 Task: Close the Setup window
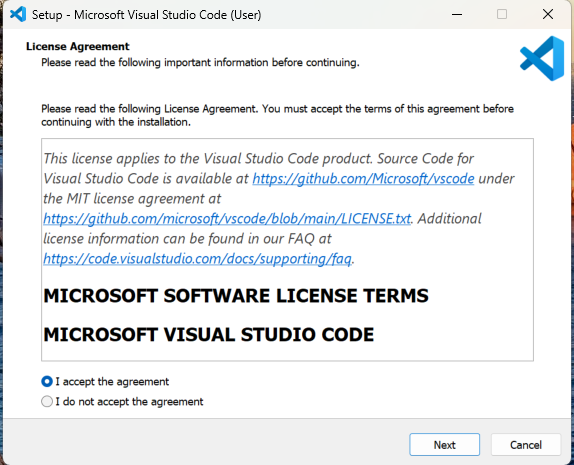pyautogui.click(x=548, y=15)
